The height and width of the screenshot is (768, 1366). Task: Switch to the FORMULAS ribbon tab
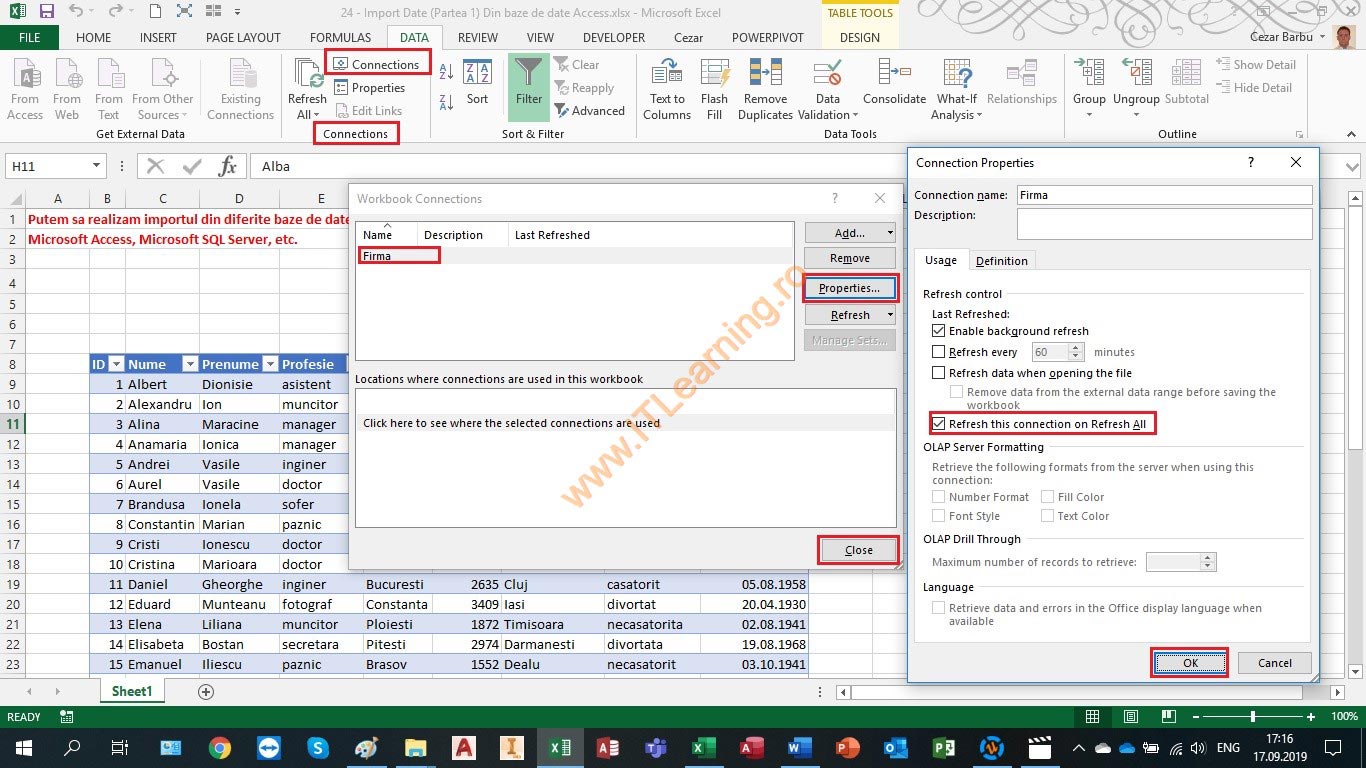pos(340,38)
